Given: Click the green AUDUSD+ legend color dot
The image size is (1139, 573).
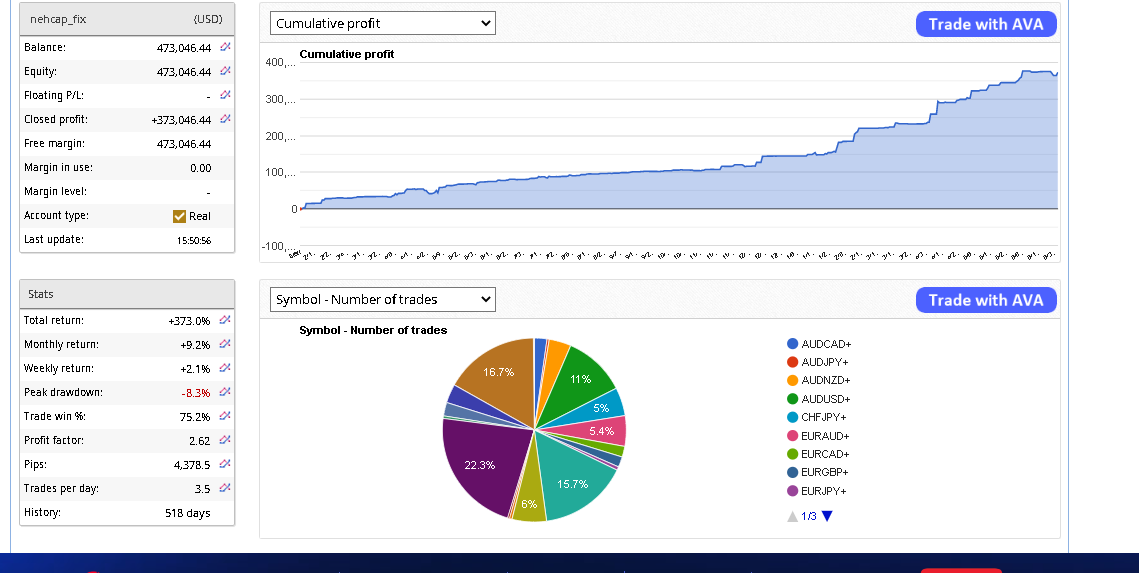Looking at the screenshot, I should coord(793,399).
